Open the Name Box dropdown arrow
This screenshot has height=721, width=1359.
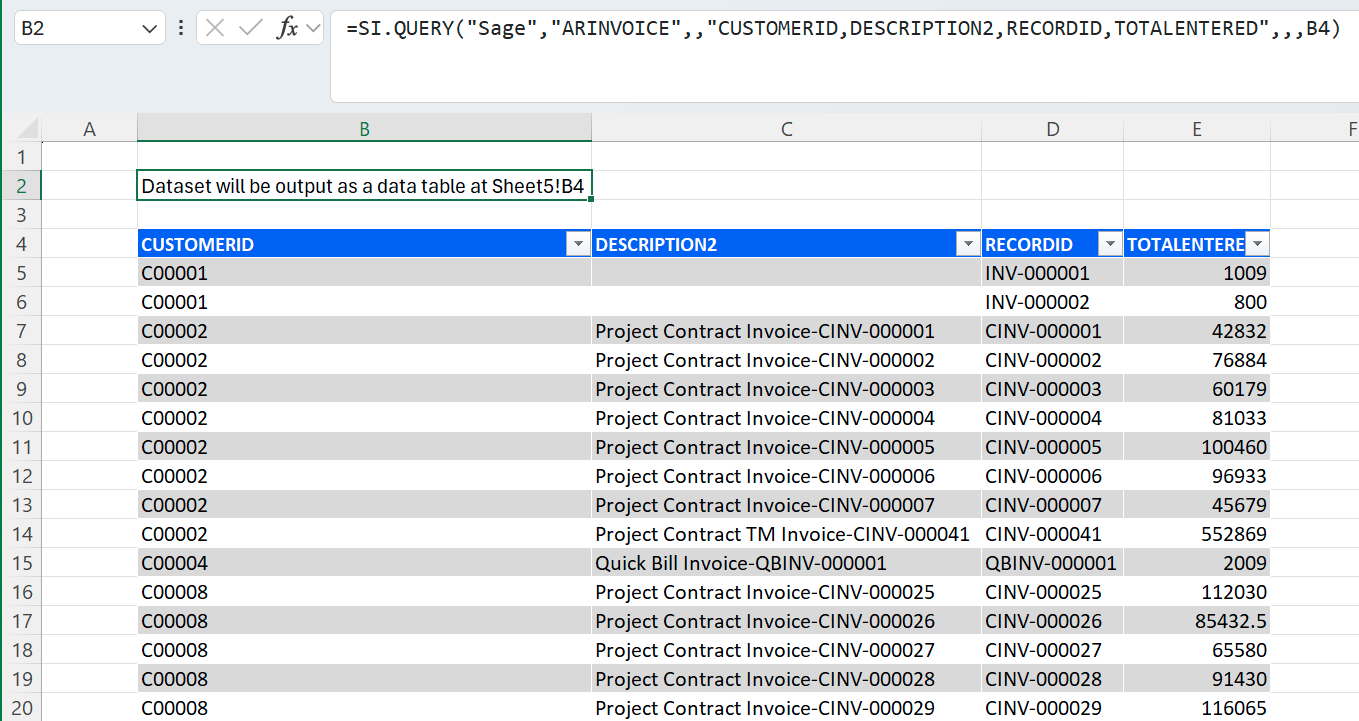point(150,29)
